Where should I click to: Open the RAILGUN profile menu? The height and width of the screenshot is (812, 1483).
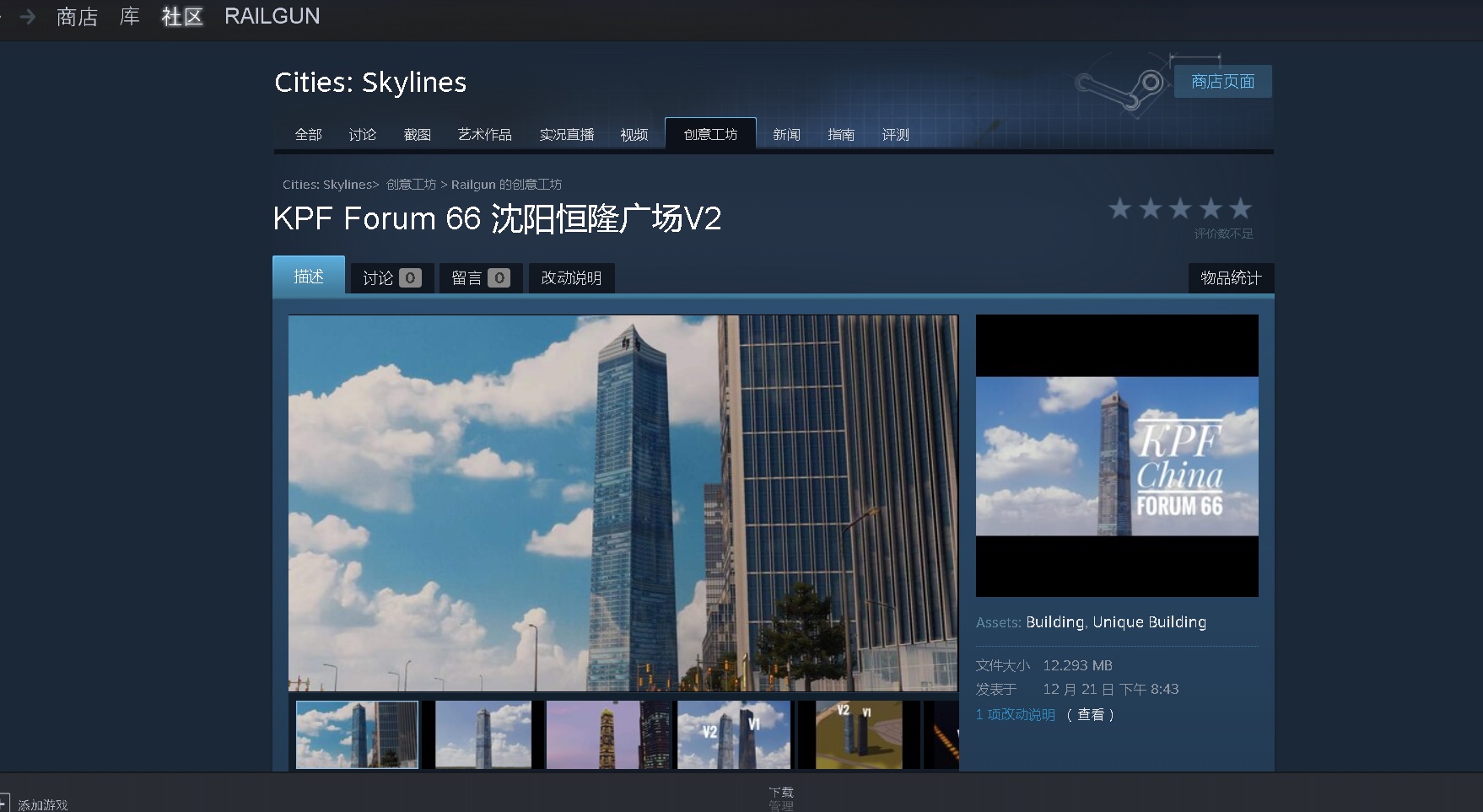[x=272, y=16]
